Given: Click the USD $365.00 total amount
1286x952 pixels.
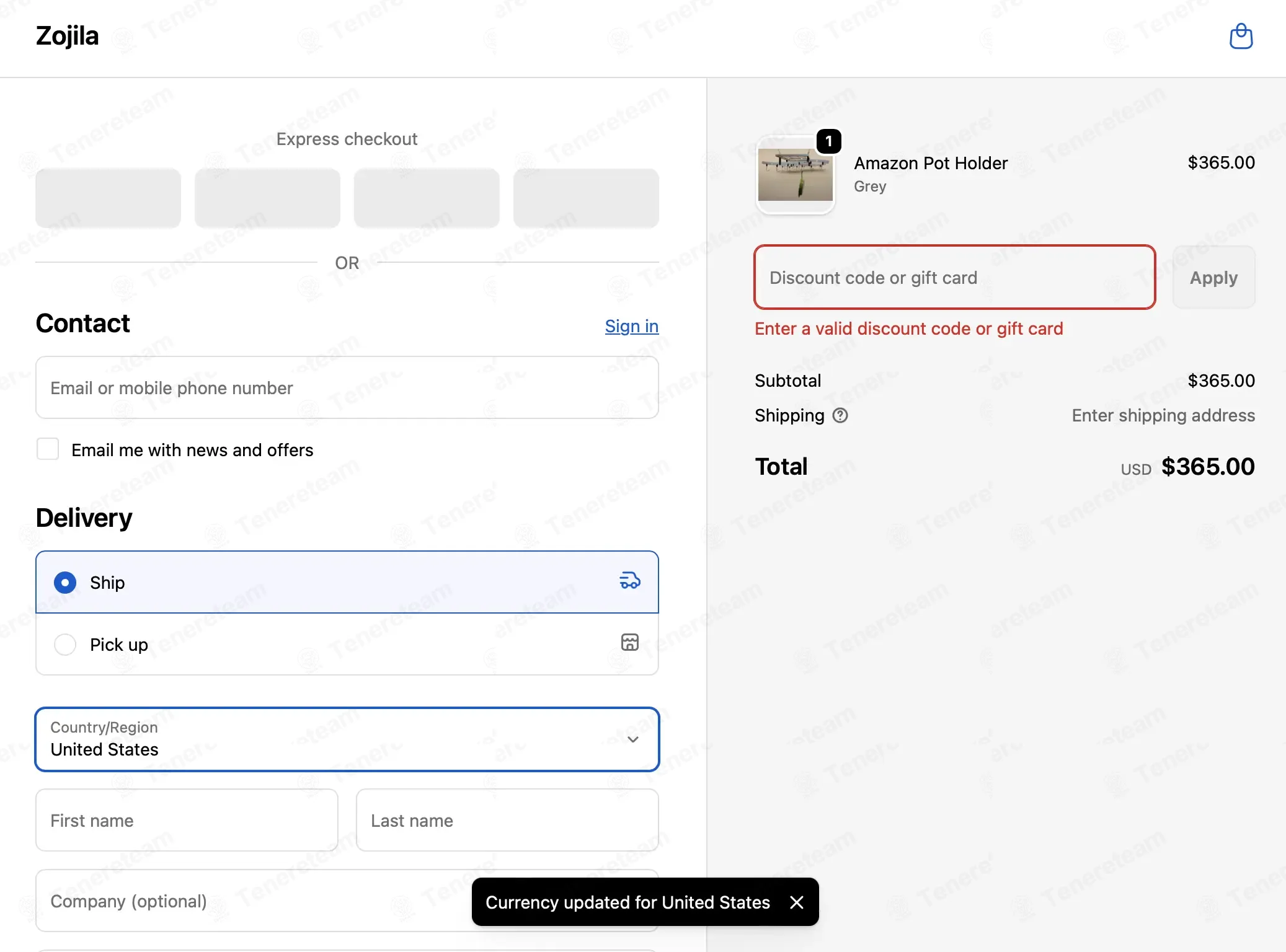Looking at the screenshot, I should (1187, 467).
